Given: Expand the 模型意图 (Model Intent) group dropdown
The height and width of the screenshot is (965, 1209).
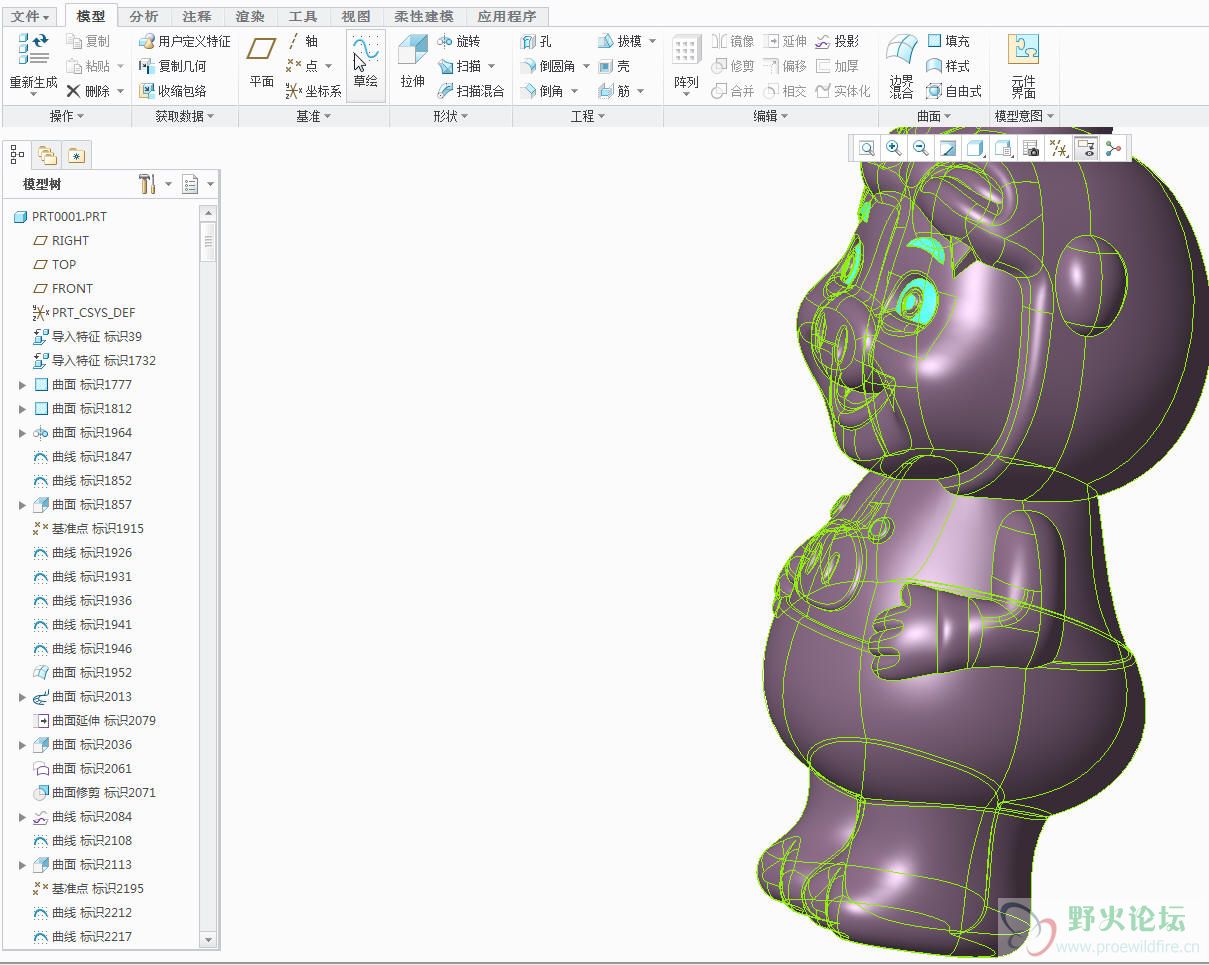Looking at the screenshot, I should (x=1025, y=116).
